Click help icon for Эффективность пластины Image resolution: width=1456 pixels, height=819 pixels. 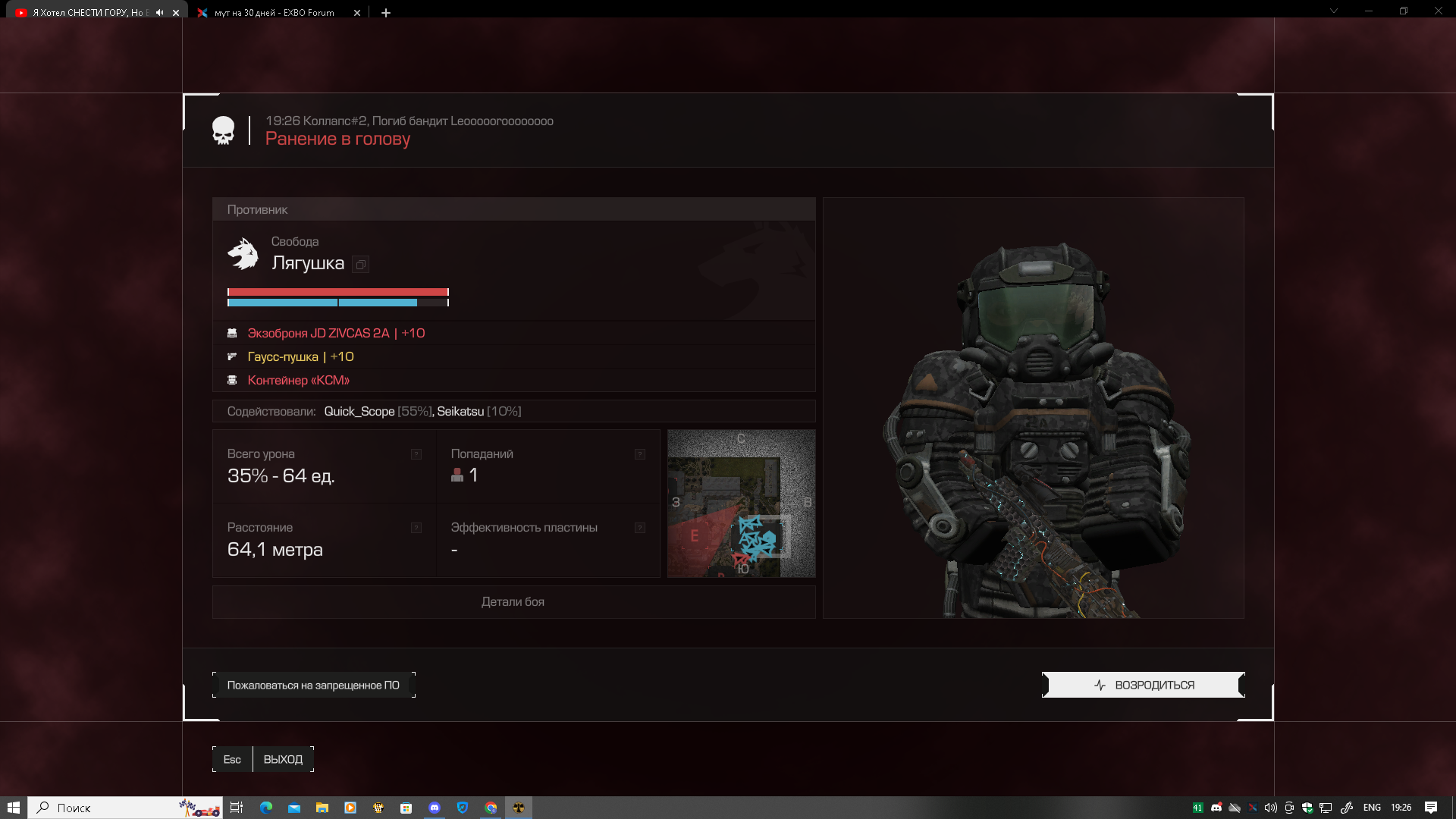640,528
